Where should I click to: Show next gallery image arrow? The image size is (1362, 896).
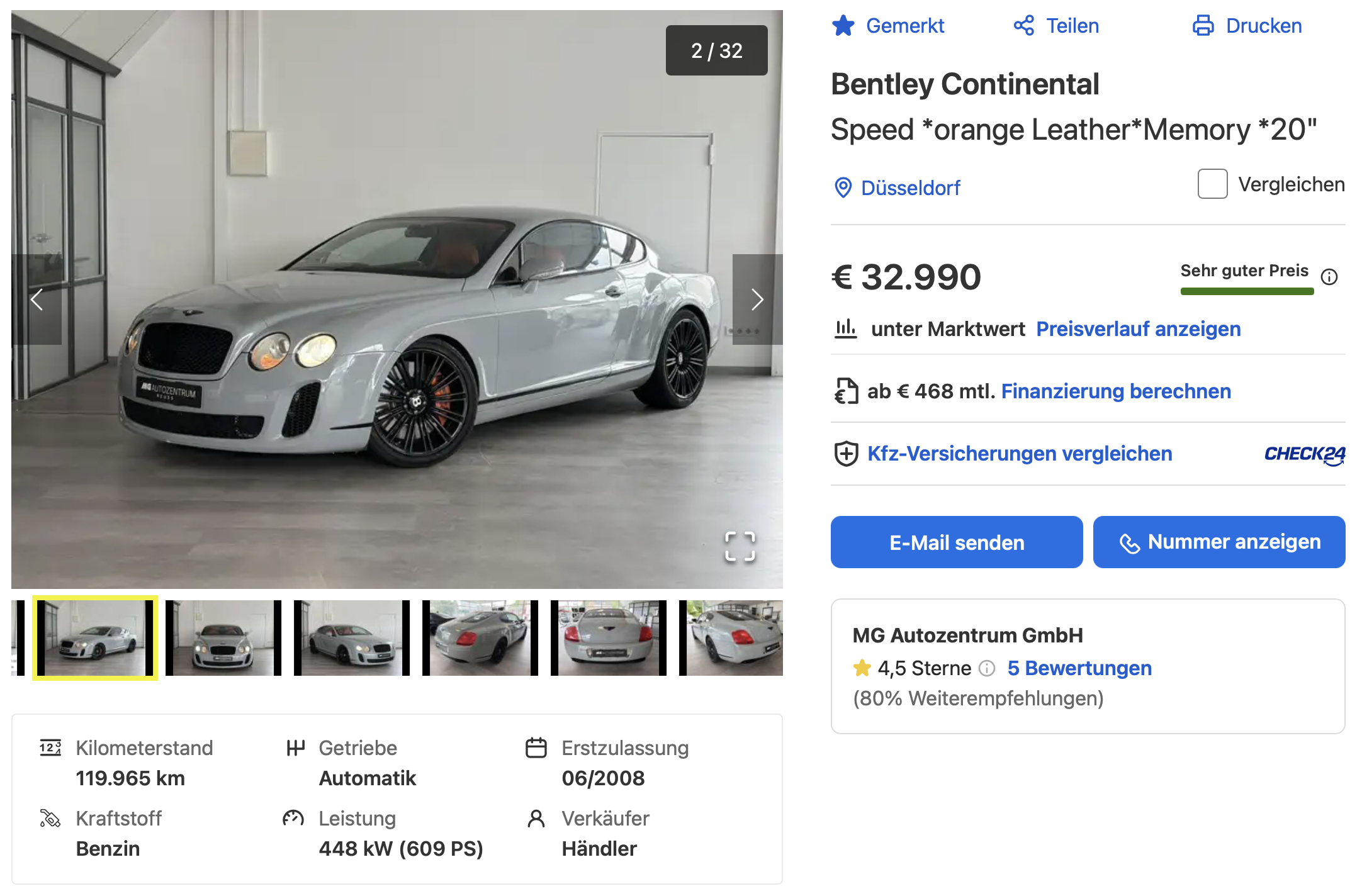tap(757, 300)
